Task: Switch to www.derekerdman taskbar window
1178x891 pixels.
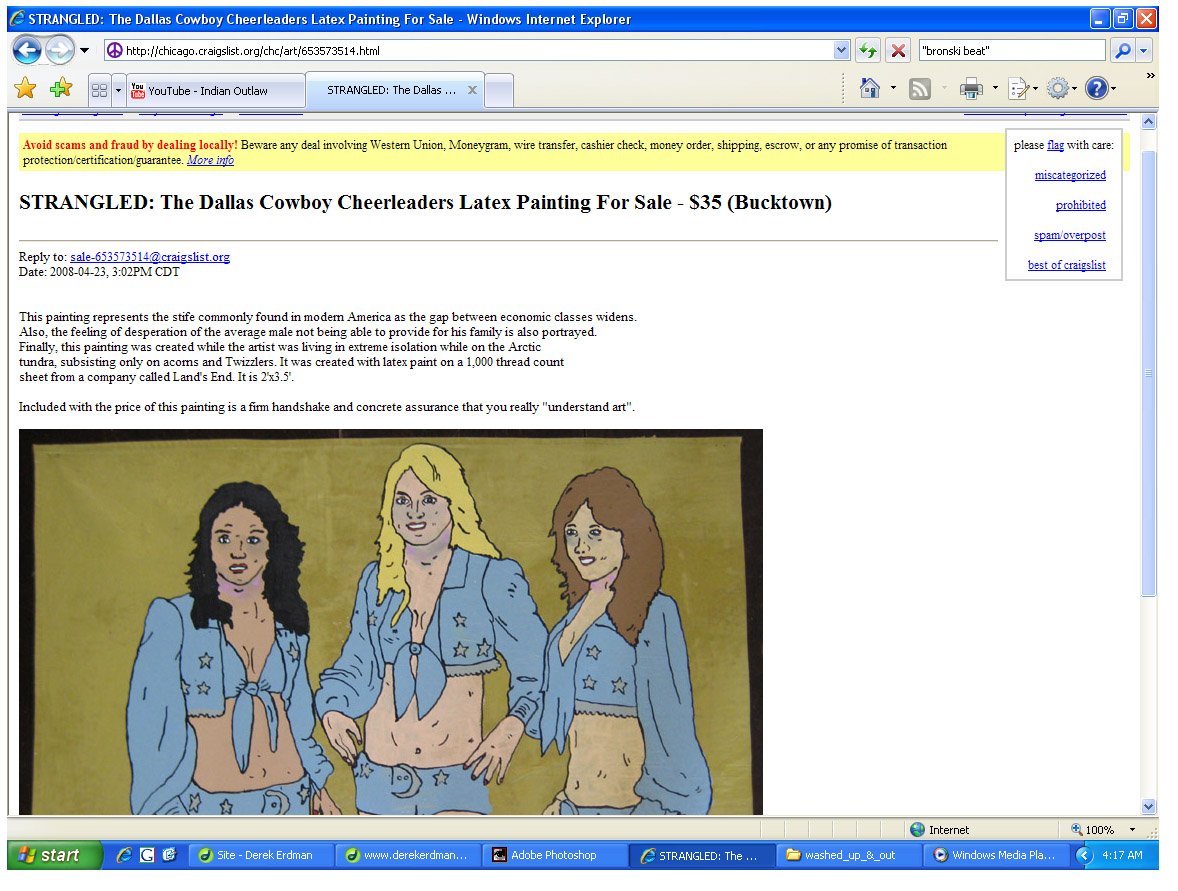Action: coord(409,855)
